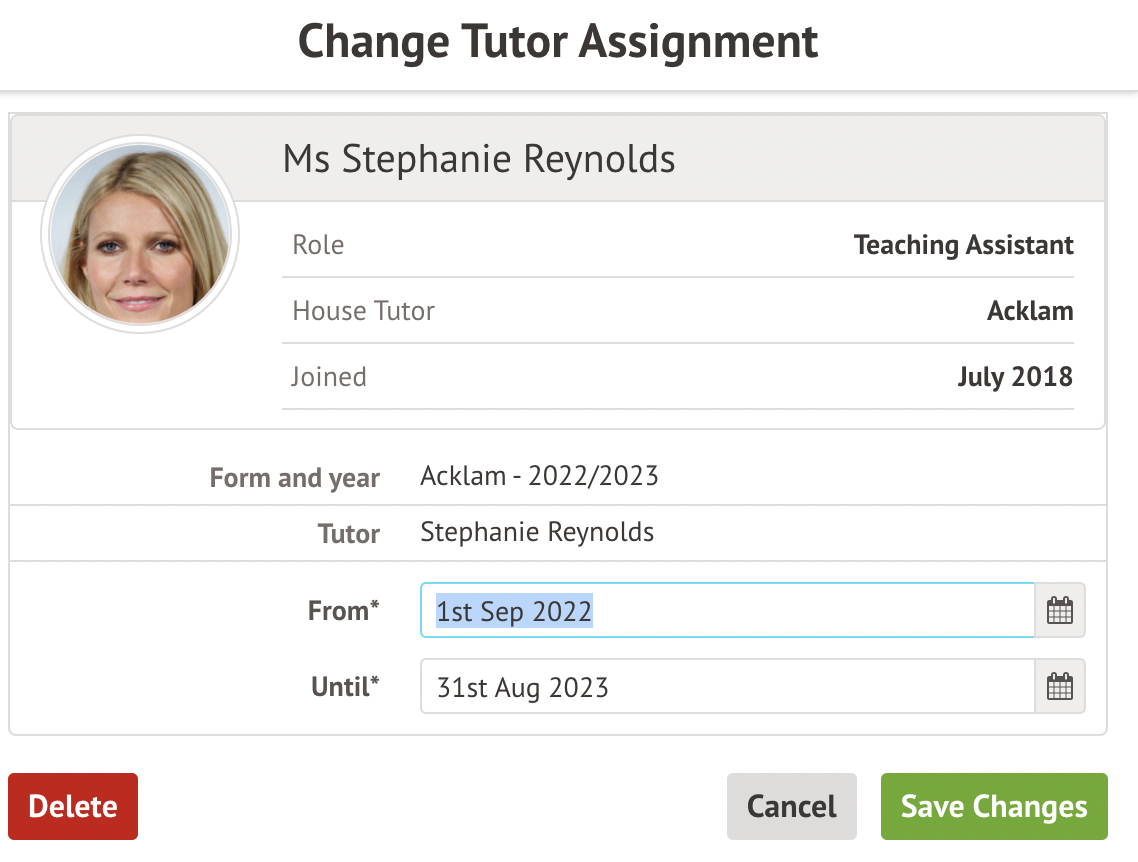The width and height of the screenshot is (1138, 862).
Task: Click the Role row label
Action: 318,245
